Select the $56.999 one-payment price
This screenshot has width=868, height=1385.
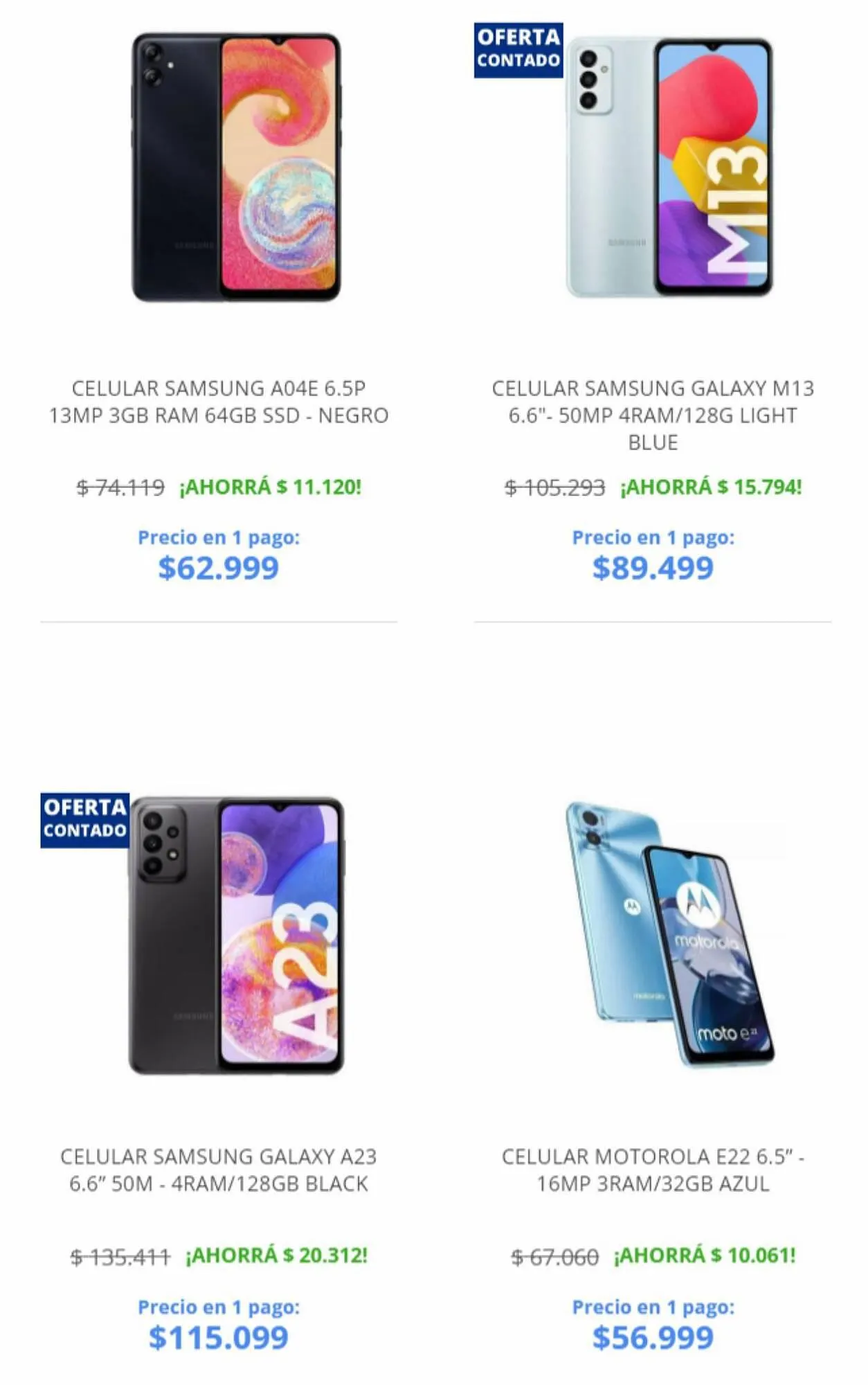653,1337
